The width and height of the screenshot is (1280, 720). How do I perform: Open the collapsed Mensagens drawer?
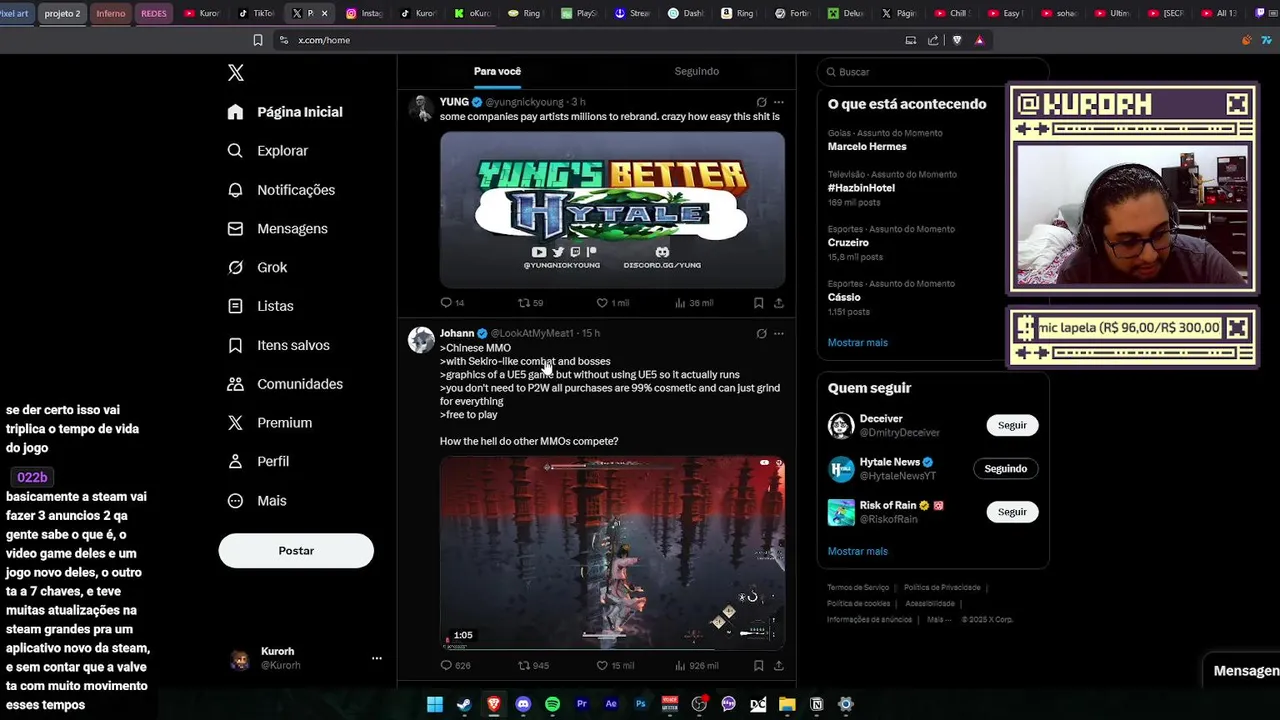tap(1244, 671)
